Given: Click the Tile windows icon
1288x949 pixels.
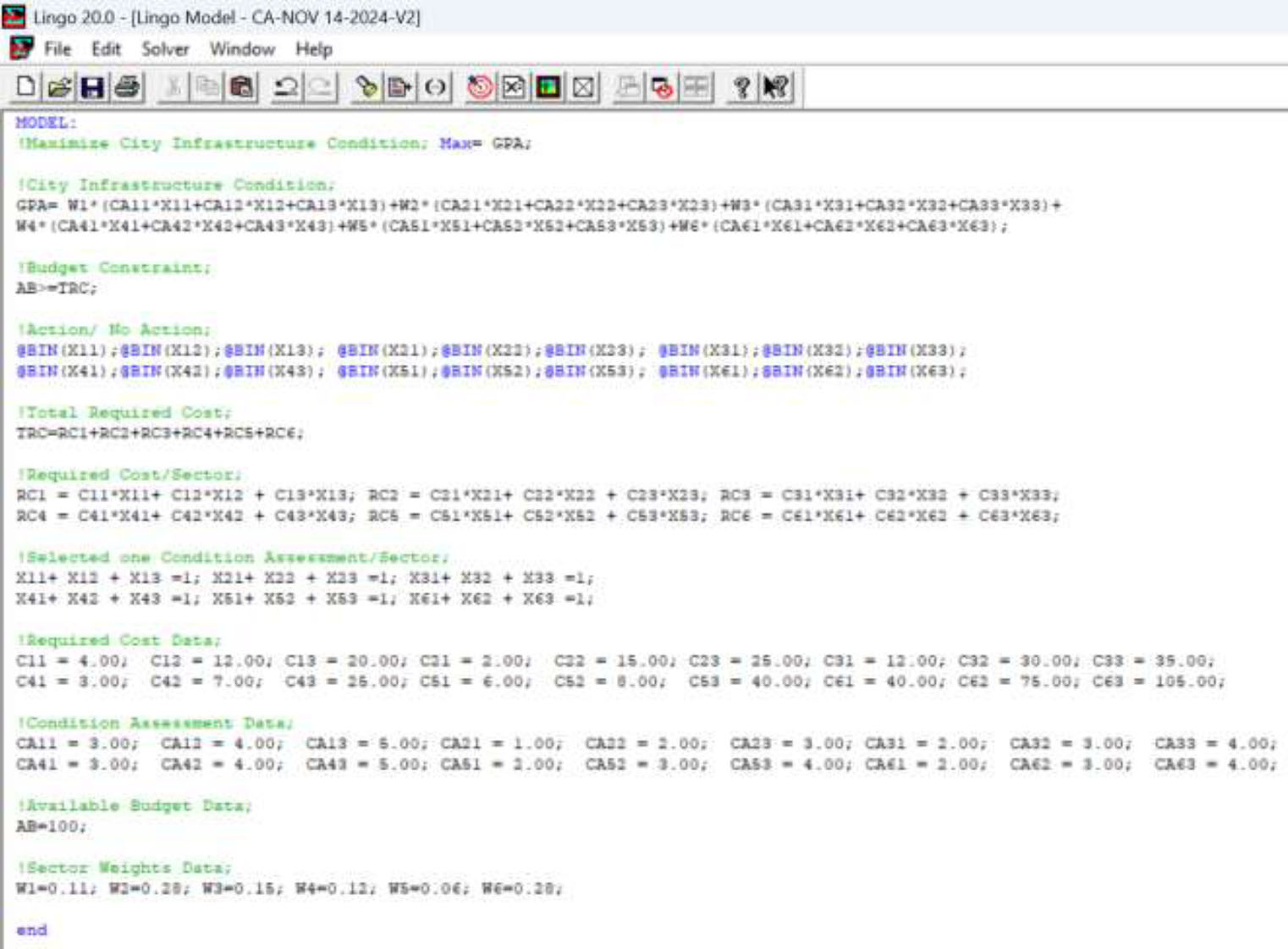Looking at the screenshot, I should coord(696,87).
